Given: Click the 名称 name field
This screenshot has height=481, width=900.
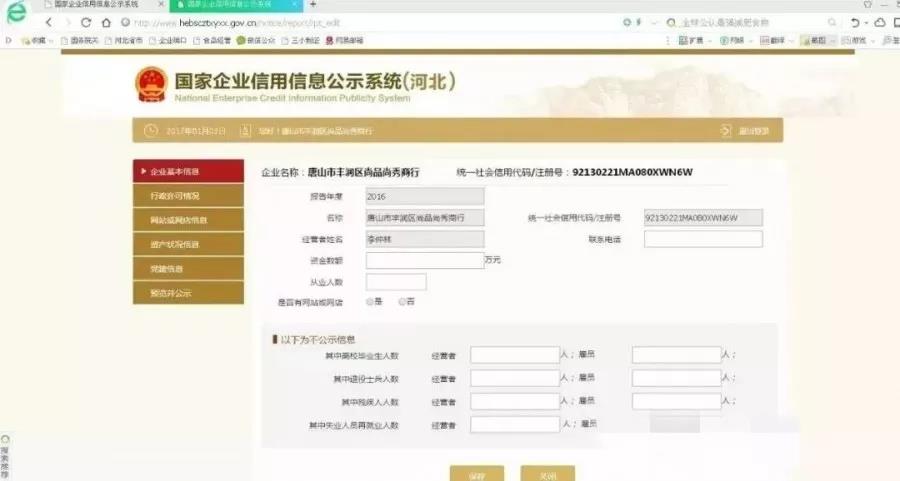Looking at the screenshot, I should [x=425, y=218].
